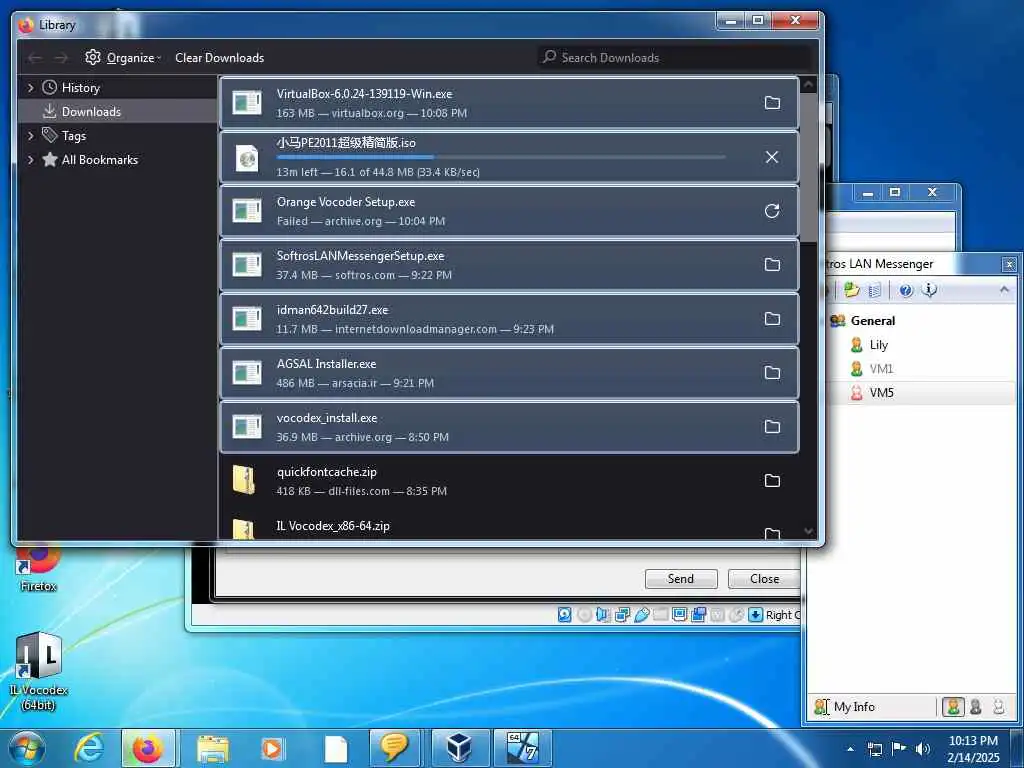Click the info bubble icon in LAN Messenger
Screen dimensions: 1024x768
929,290
